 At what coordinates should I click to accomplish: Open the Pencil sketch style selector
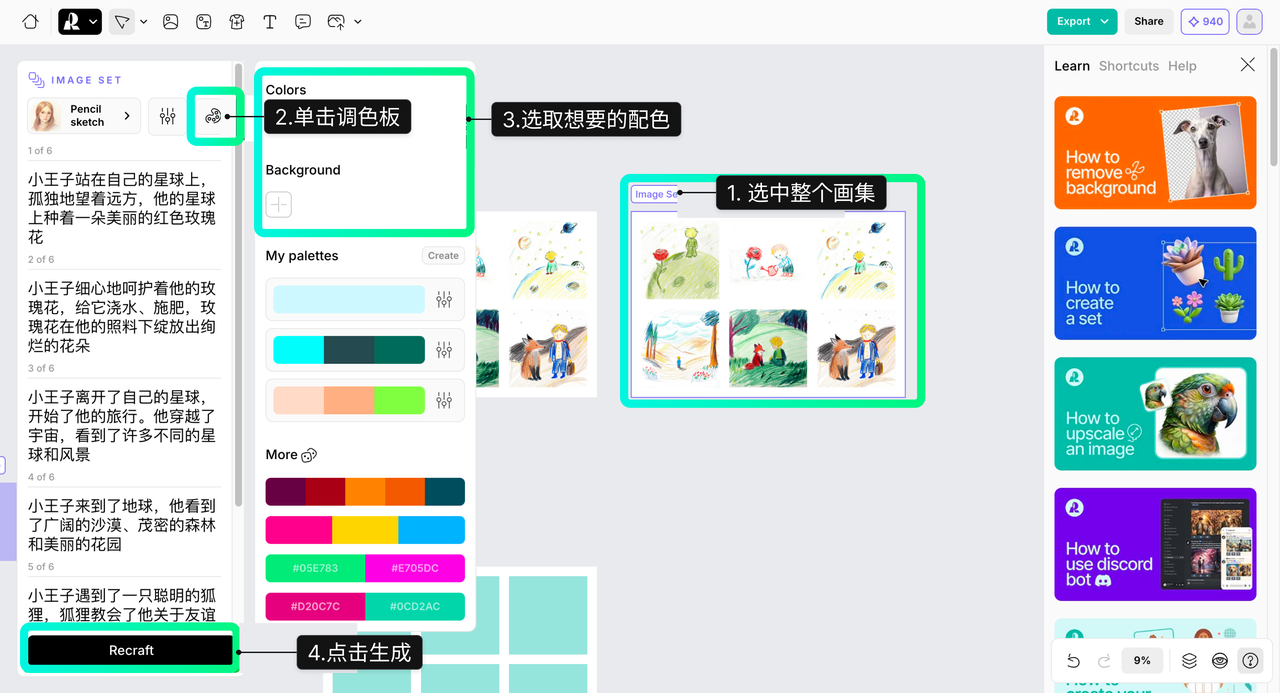(x=84, y=116)
